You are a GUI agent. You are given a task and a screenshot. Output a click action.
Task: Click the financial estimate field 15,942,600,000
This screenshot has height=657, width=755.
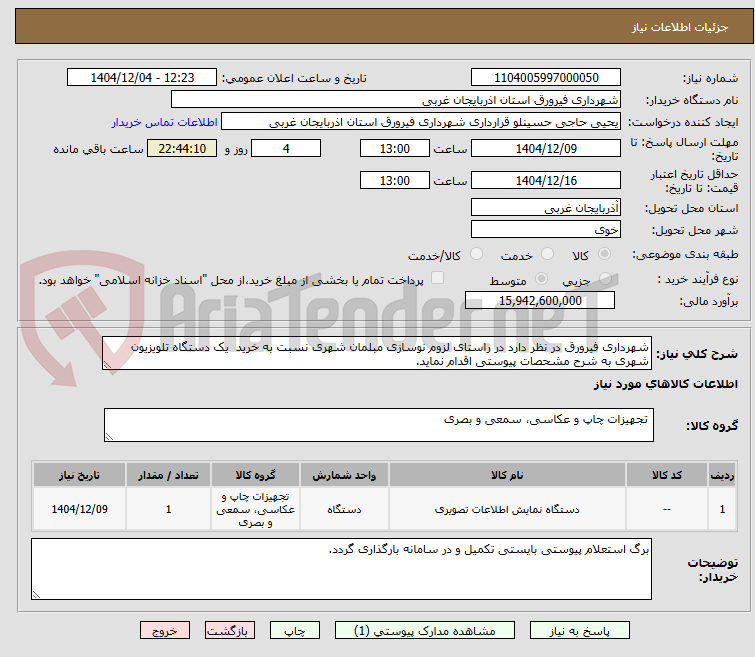[540, 300]
